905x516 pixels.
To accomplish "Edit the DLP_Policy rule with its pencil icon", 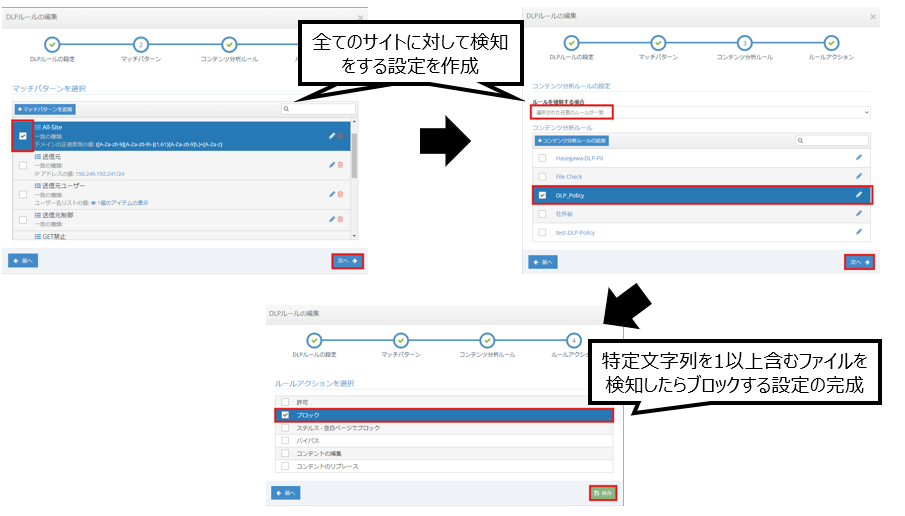I will [x=859, y=195].
